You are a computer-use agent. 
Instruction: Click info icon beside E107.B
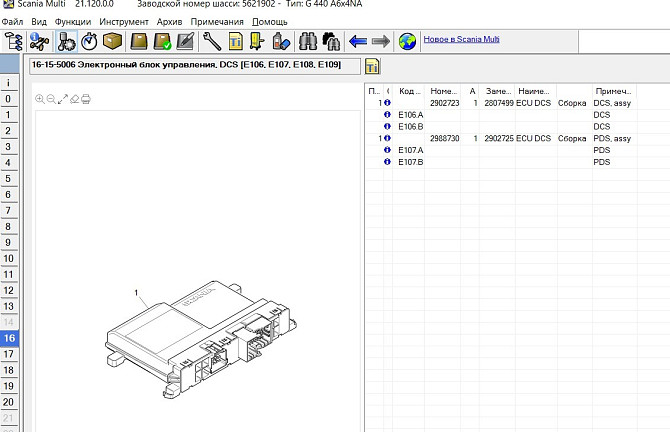(x=387, y=162)
